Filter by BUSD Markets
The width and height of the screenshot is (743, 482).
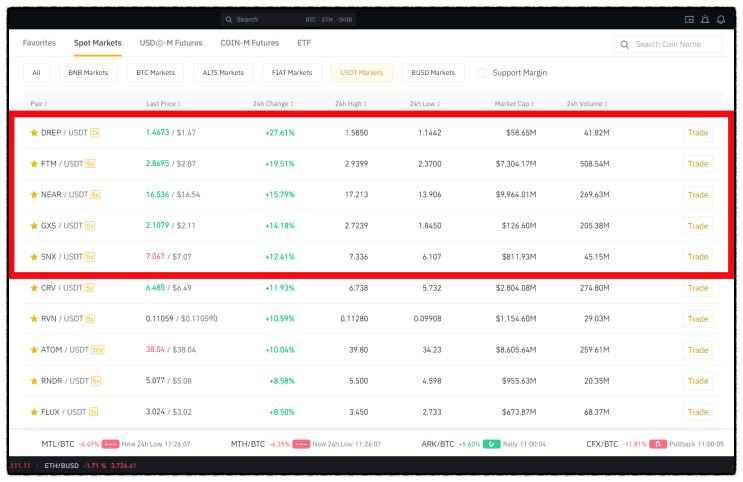433,73
